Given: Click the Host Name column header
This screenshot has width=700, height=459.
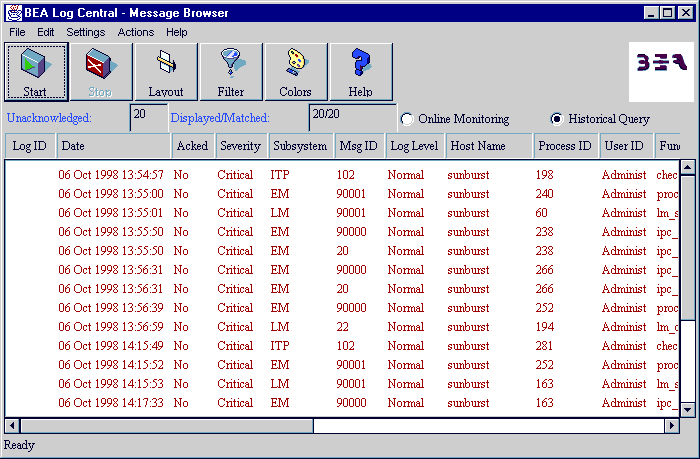Looking at the screenshot, I should pyautogui.click(x=489, y=146).
